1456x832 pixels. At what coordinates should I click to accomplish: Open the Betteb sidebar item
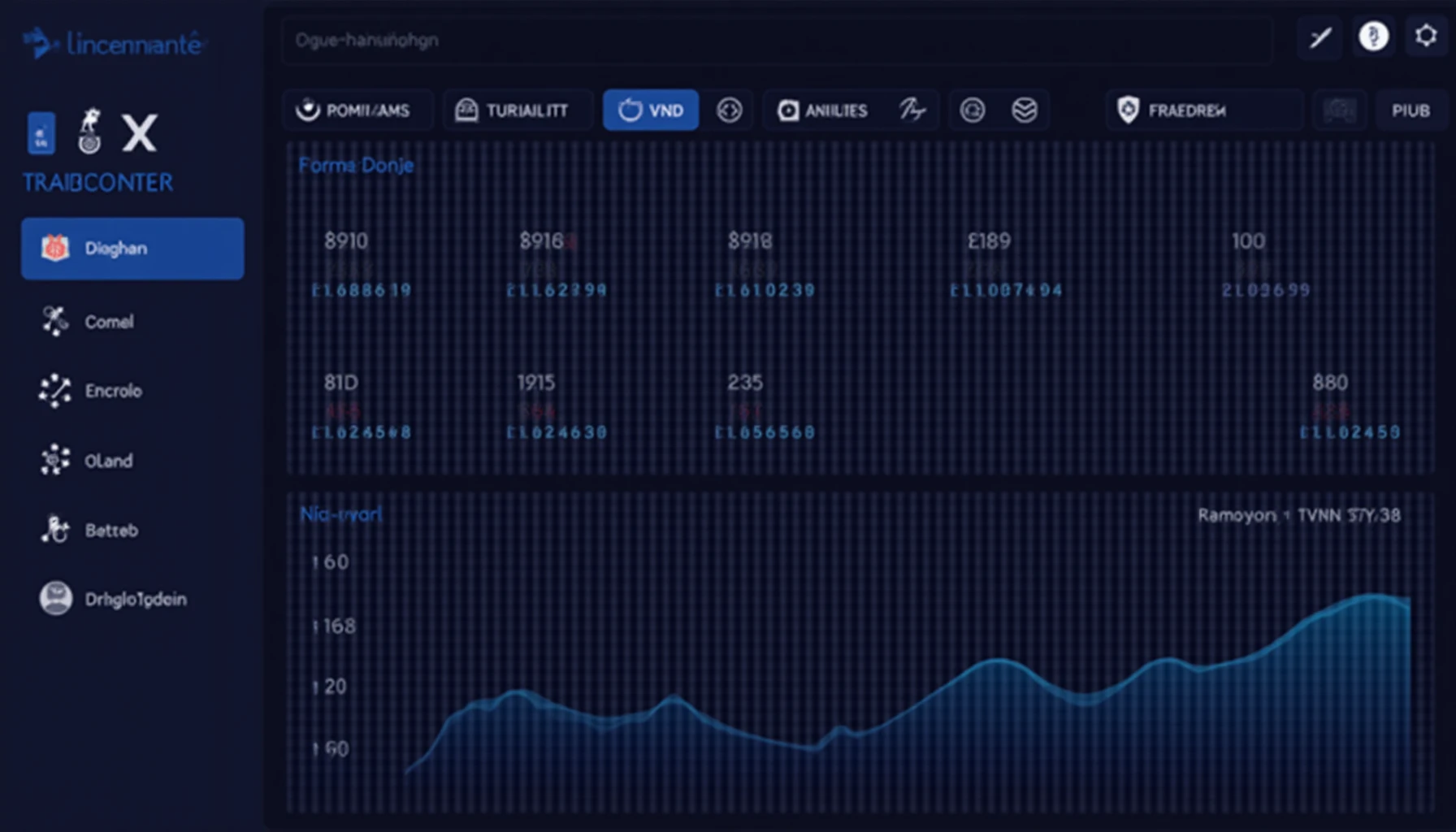132,530
